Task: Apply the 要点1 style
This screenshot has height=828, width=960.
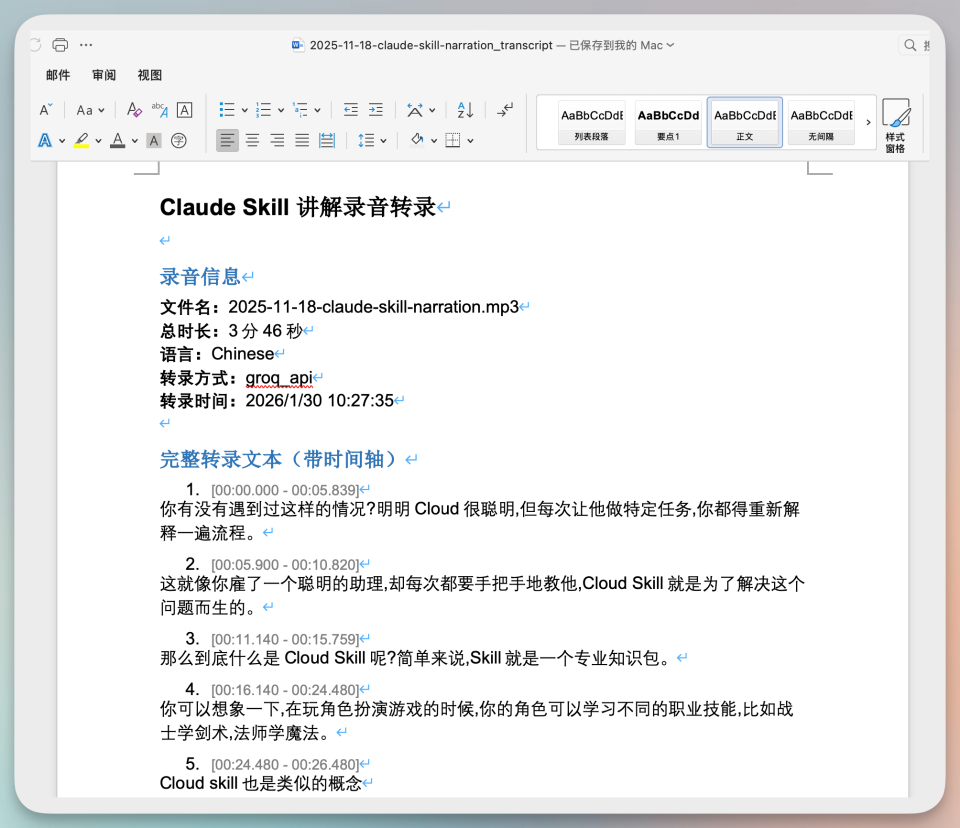Action: click(668, 122)
